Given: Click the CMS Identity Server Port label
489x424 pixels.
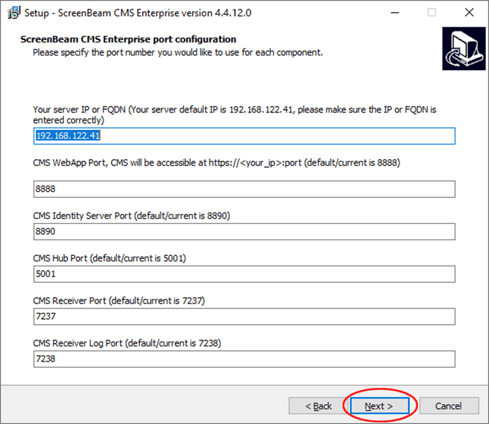Looking at the screenshot, I should (x=131, y=216).
